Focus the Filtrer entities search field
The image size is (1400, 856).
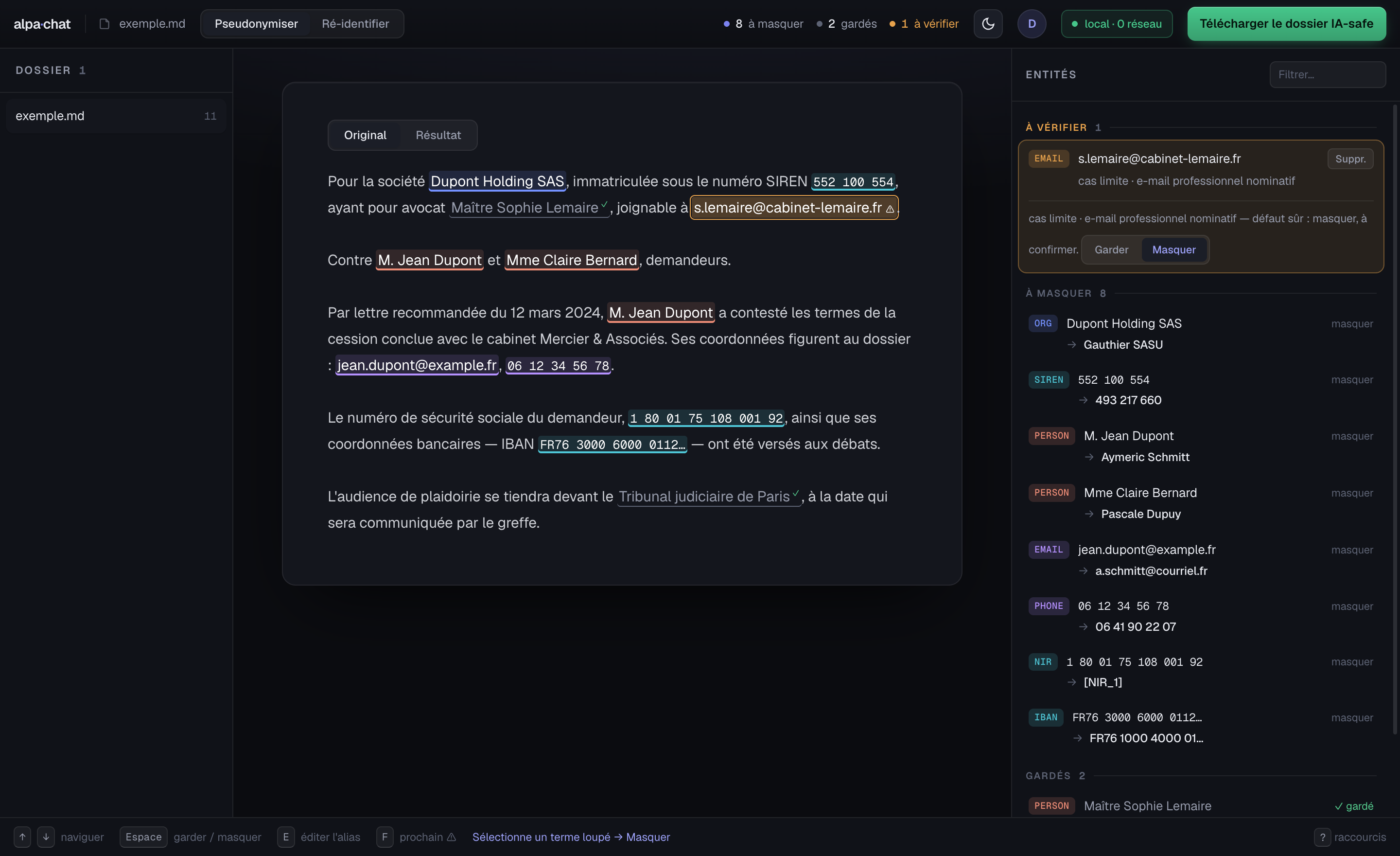point(1327,74)
